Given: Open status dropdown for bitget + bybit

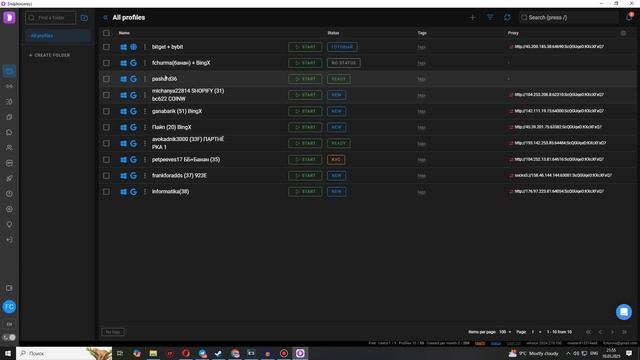Looking at the screenshot, I should (x=342, y=47).
